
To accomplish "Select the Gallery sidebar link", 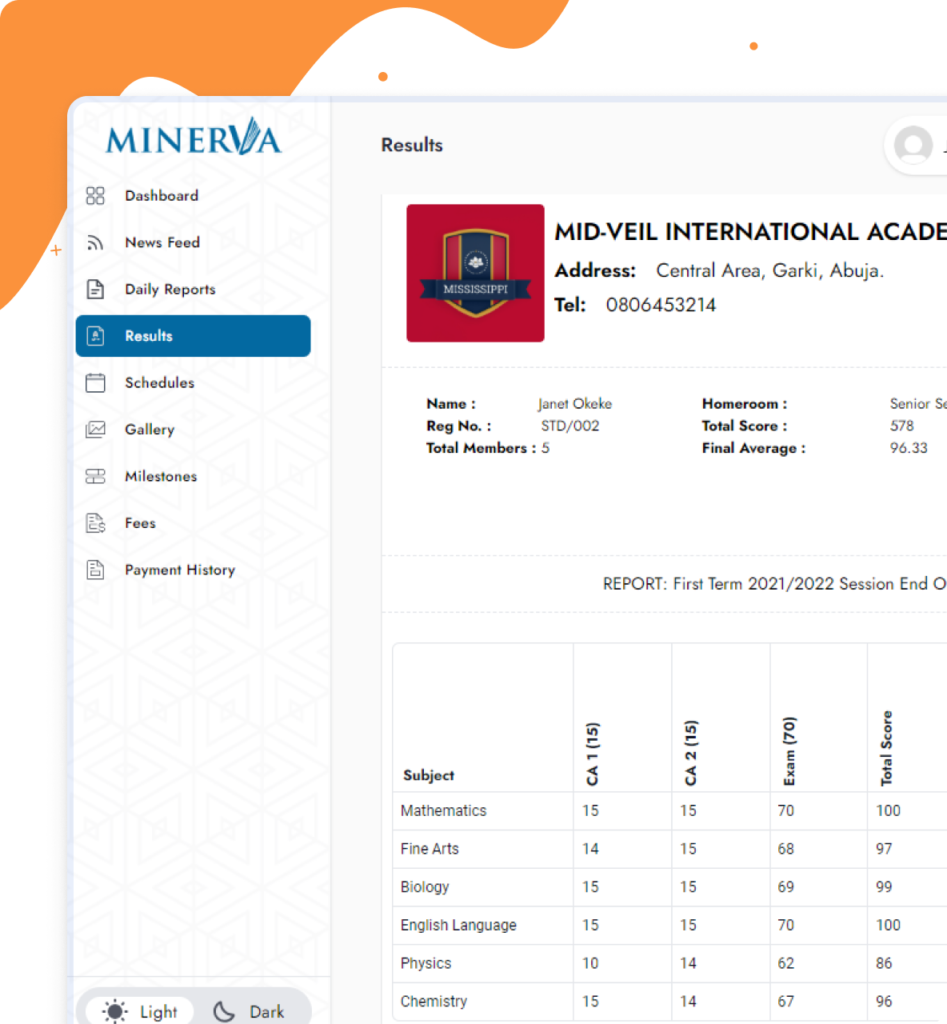I will click(149, 430).
